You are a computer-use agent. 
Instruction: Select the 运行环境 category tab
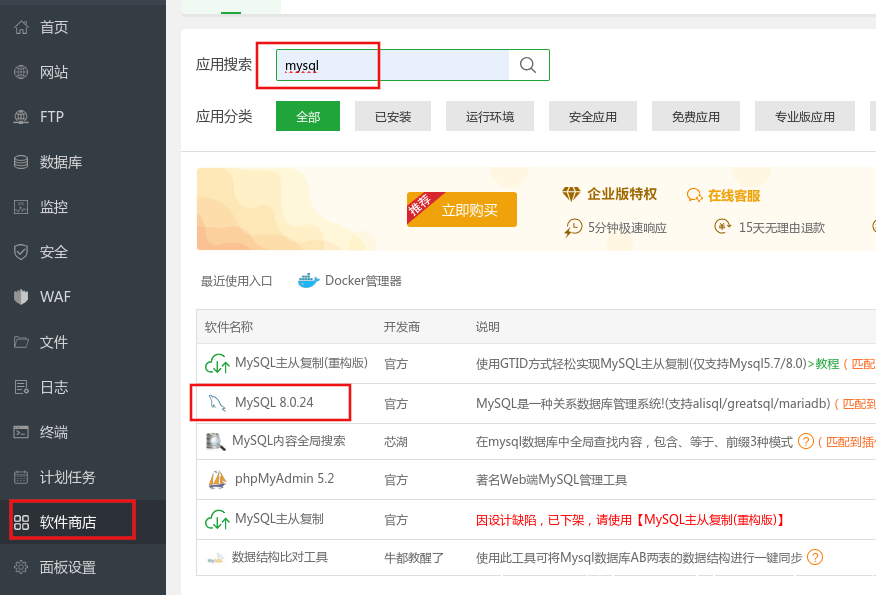pos(490,116)
